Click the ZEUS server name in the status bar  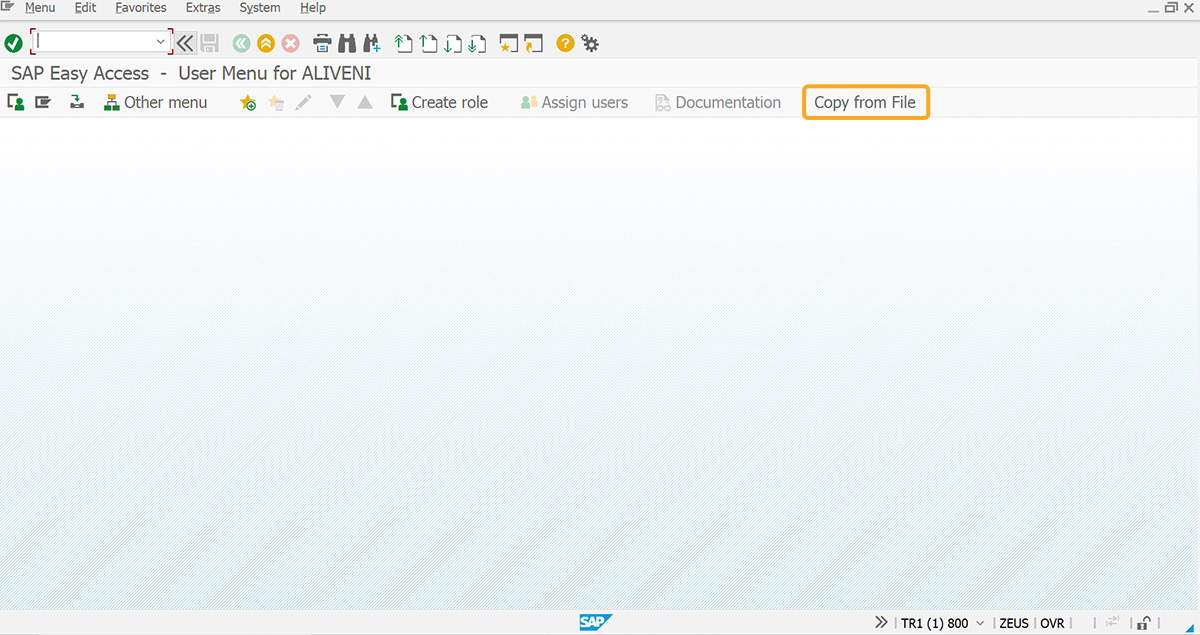point(1014,623)
